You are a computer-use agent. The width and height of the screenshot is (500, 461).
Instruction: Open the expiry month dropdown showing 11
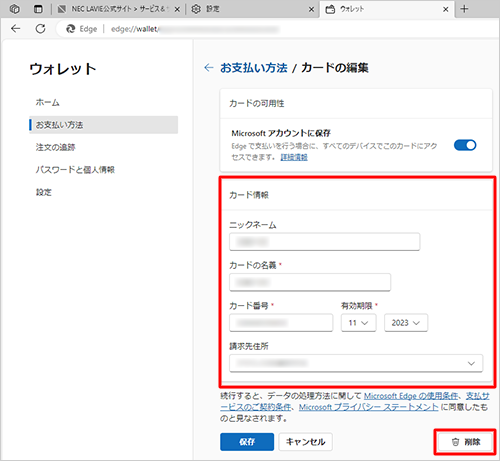[359, 323]
